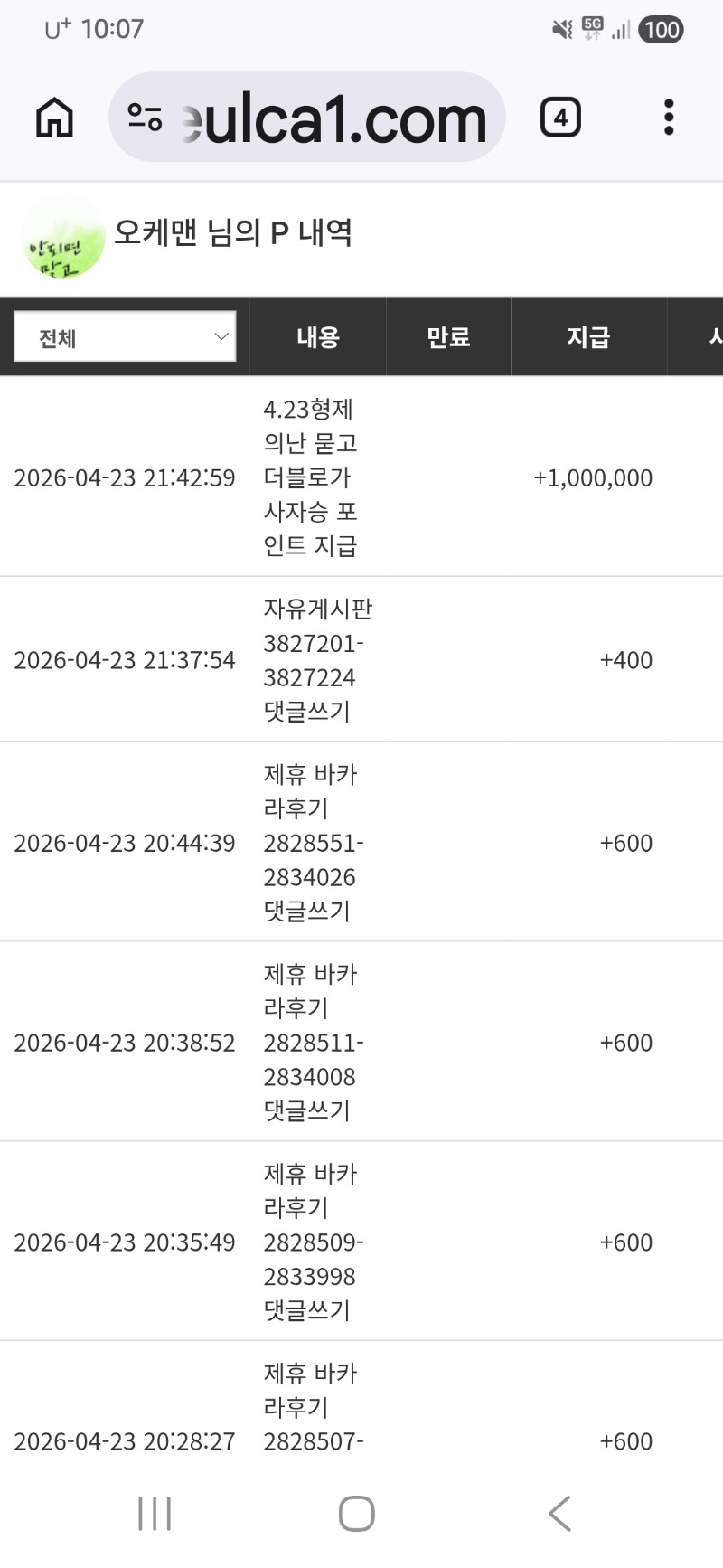Screen dimensions: 723x1568
Task: Tap the 지급 column header
Action: 588,337
